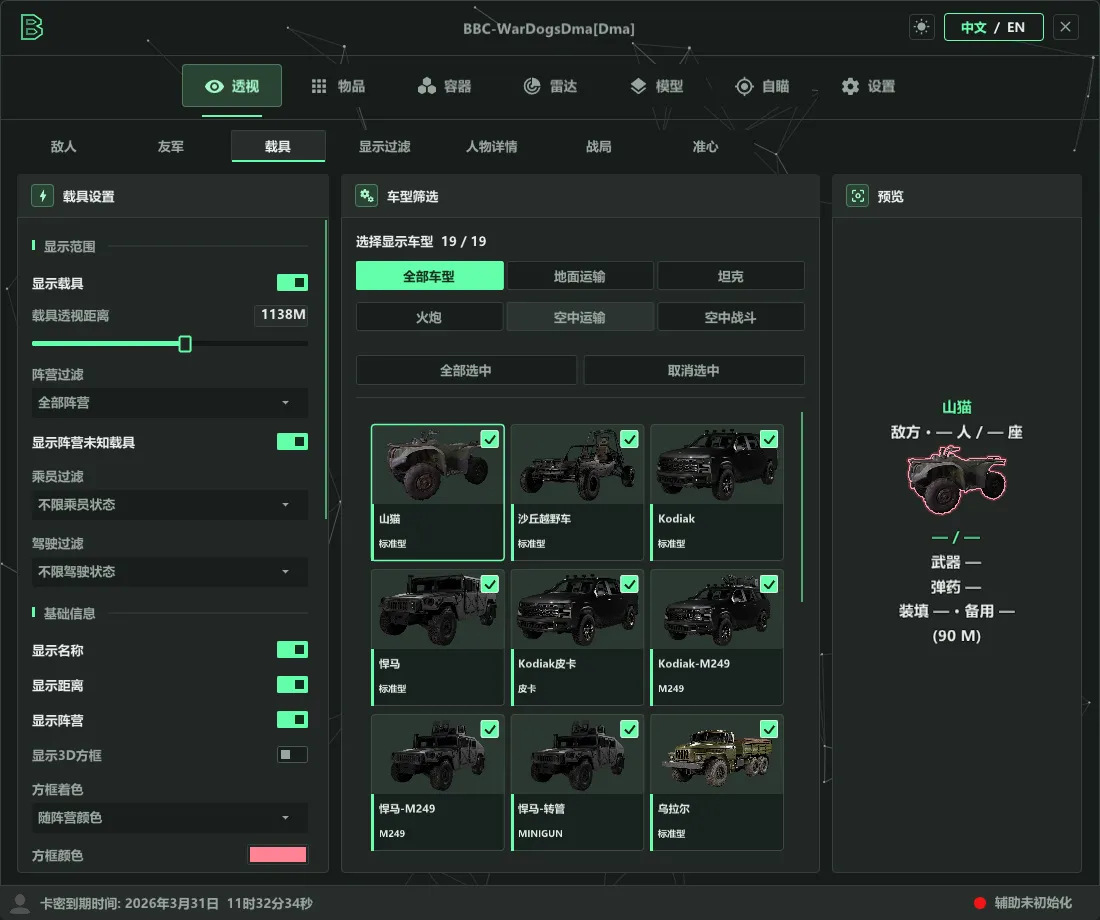Toggle the light/dark theme icon
Image resolution: width=1100 pixels, height=920 pixels.
(x=921, y=27)
